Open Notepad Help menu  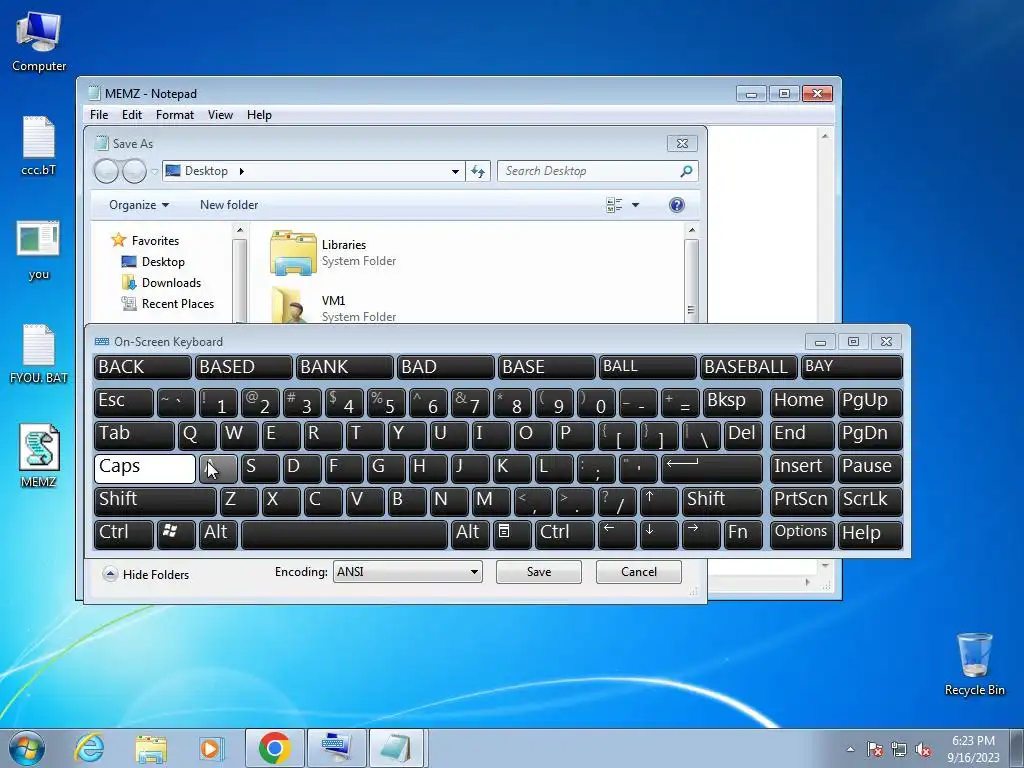coord(259,115)
